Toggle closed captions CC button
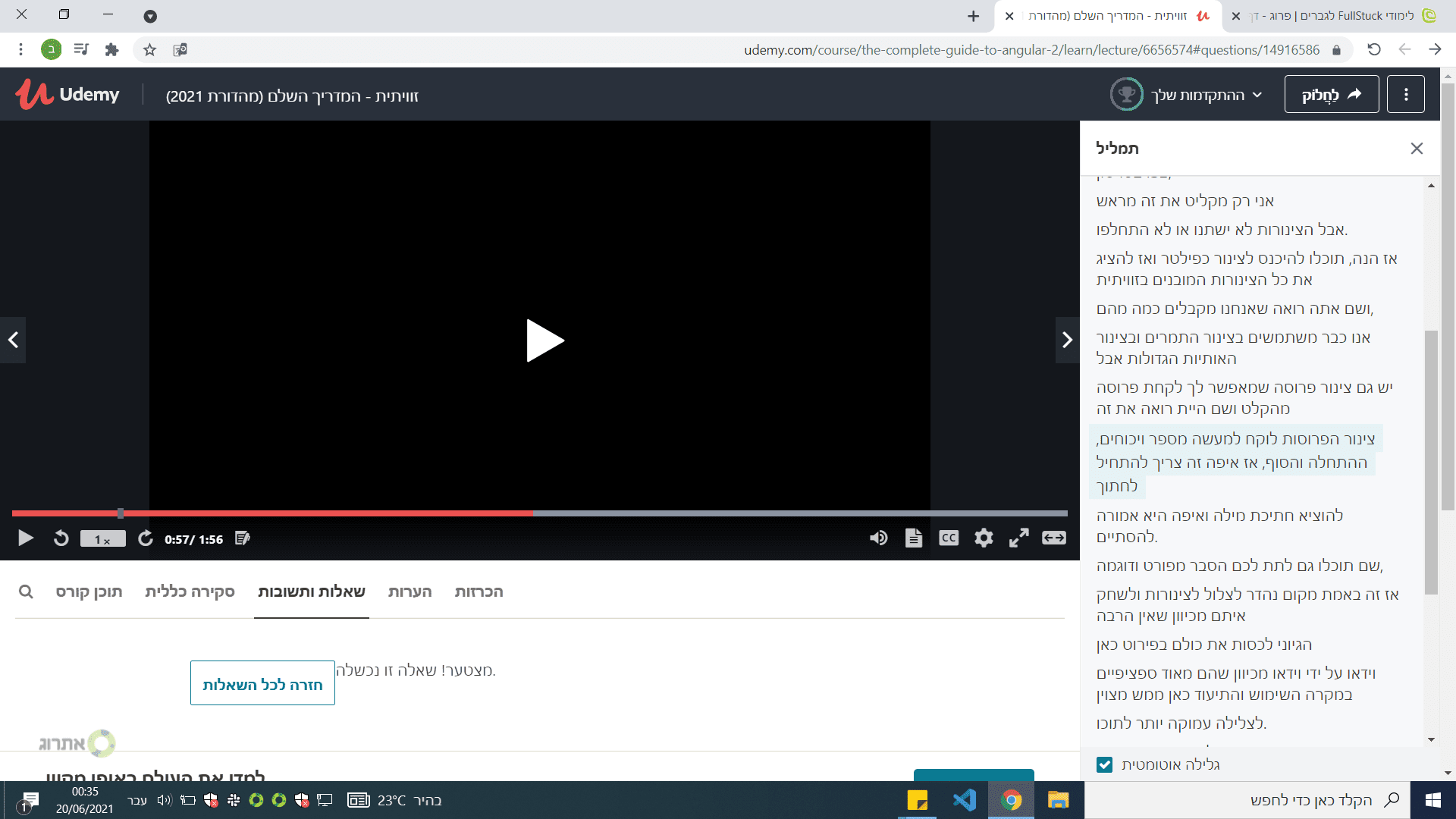The height and width of the screenshot is (819, 1456). (x=949, y=538)
